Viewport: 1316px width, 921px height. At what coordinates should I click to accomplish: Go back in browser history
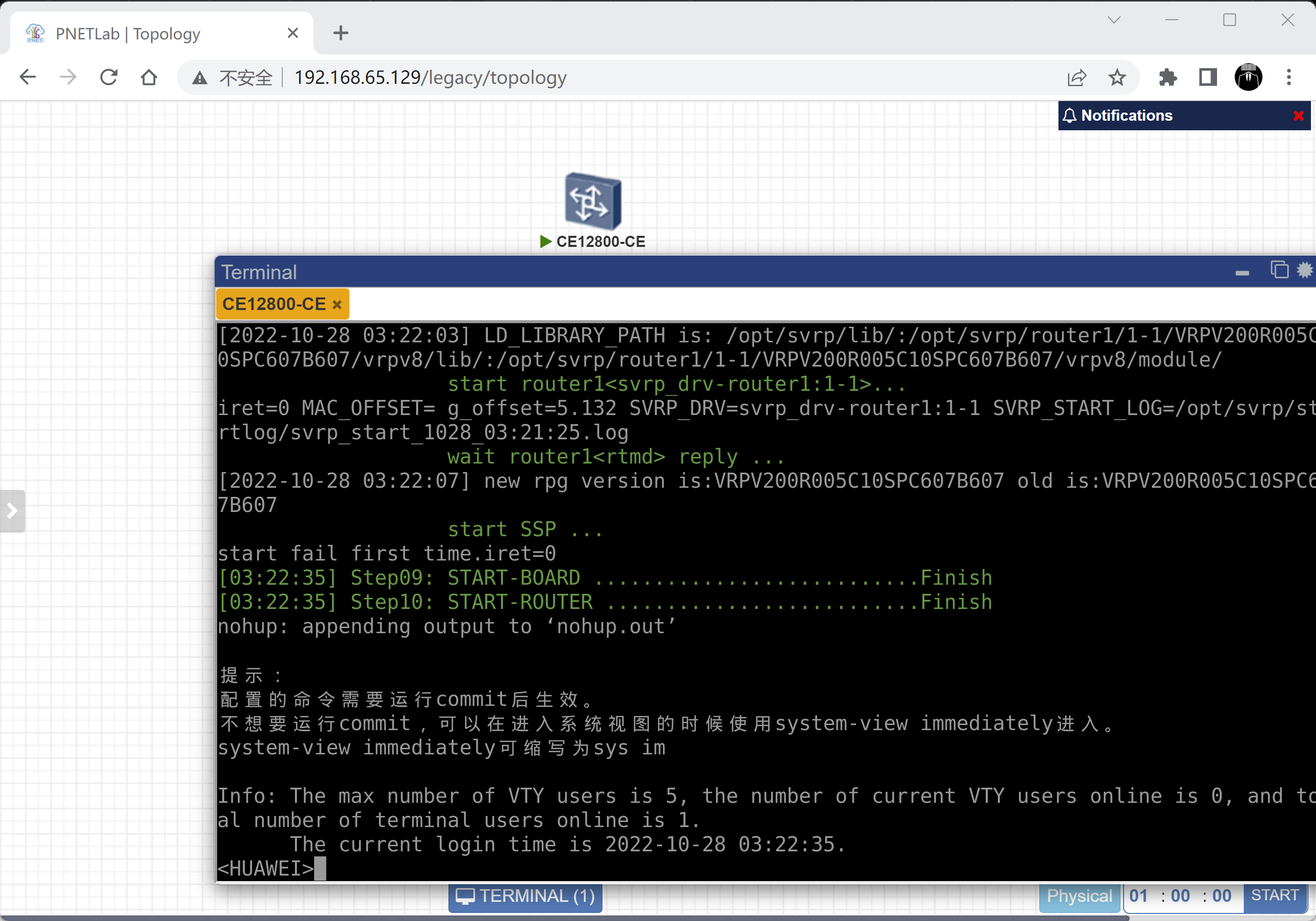coord(27,77)
